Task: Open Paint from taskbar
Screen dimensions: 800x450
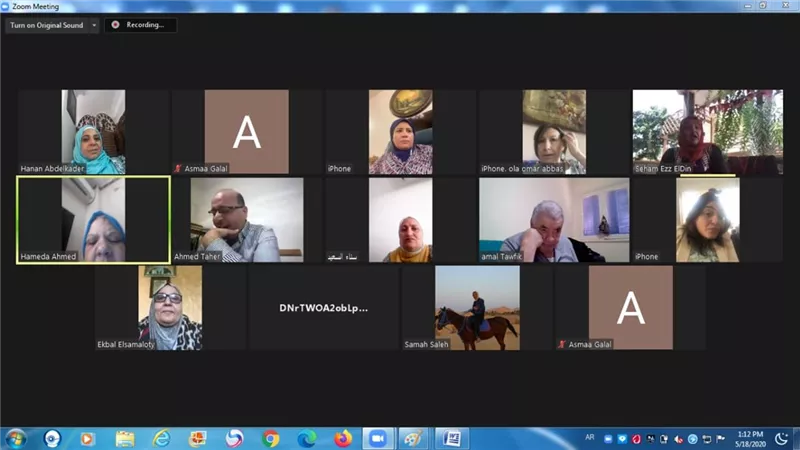Action: (413, 439)
